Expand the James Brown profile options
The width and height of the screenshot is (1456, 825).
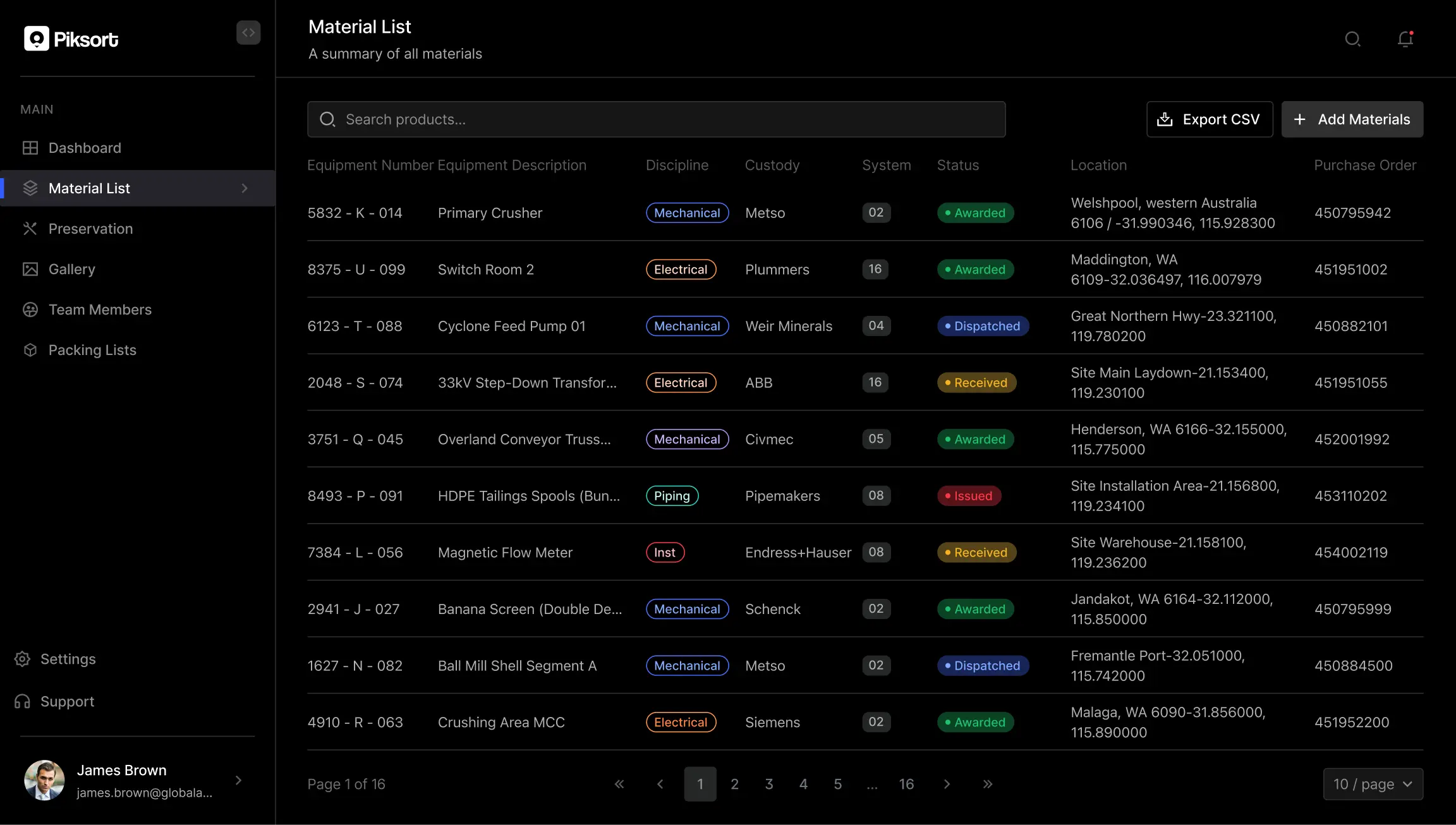pos(238,780)
